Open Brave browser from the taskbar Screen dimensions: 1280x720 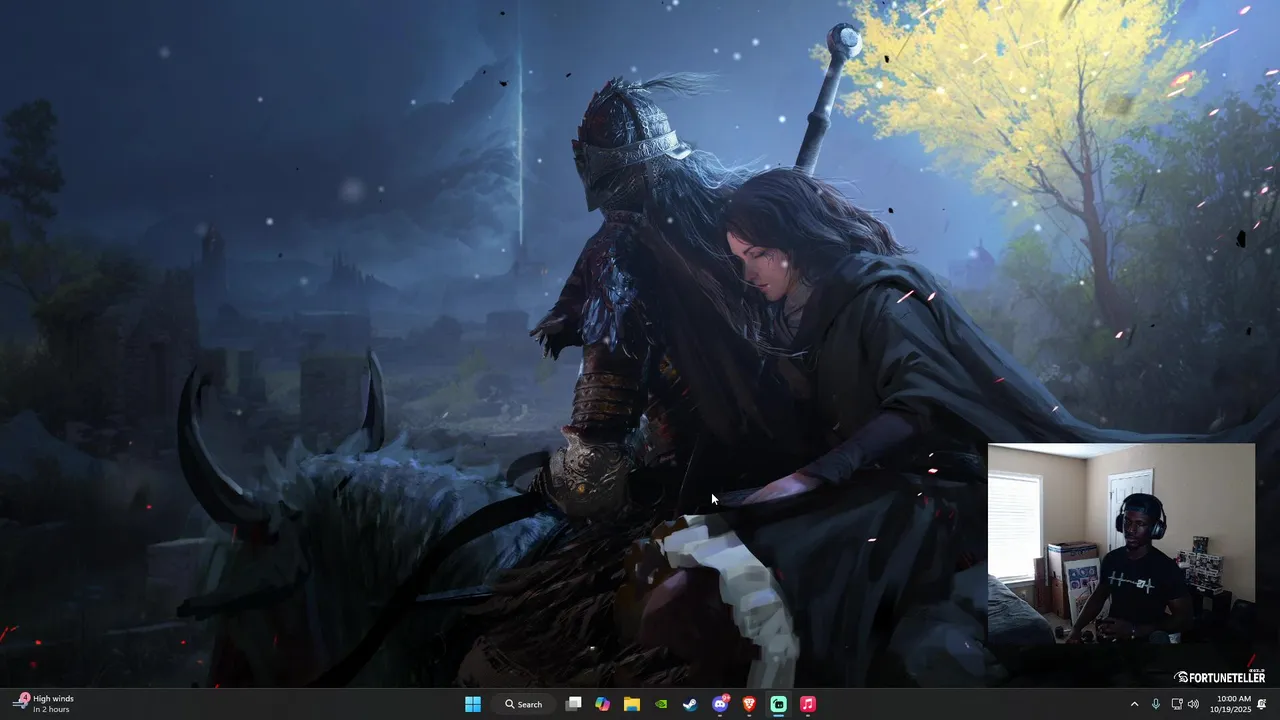pyautogui.click(x=749, y=704)
